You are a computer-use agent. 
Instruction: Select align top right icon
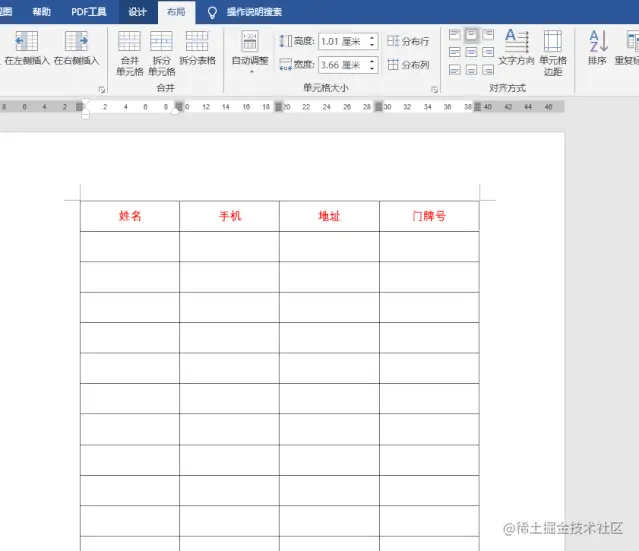click(x=488, y=35)
